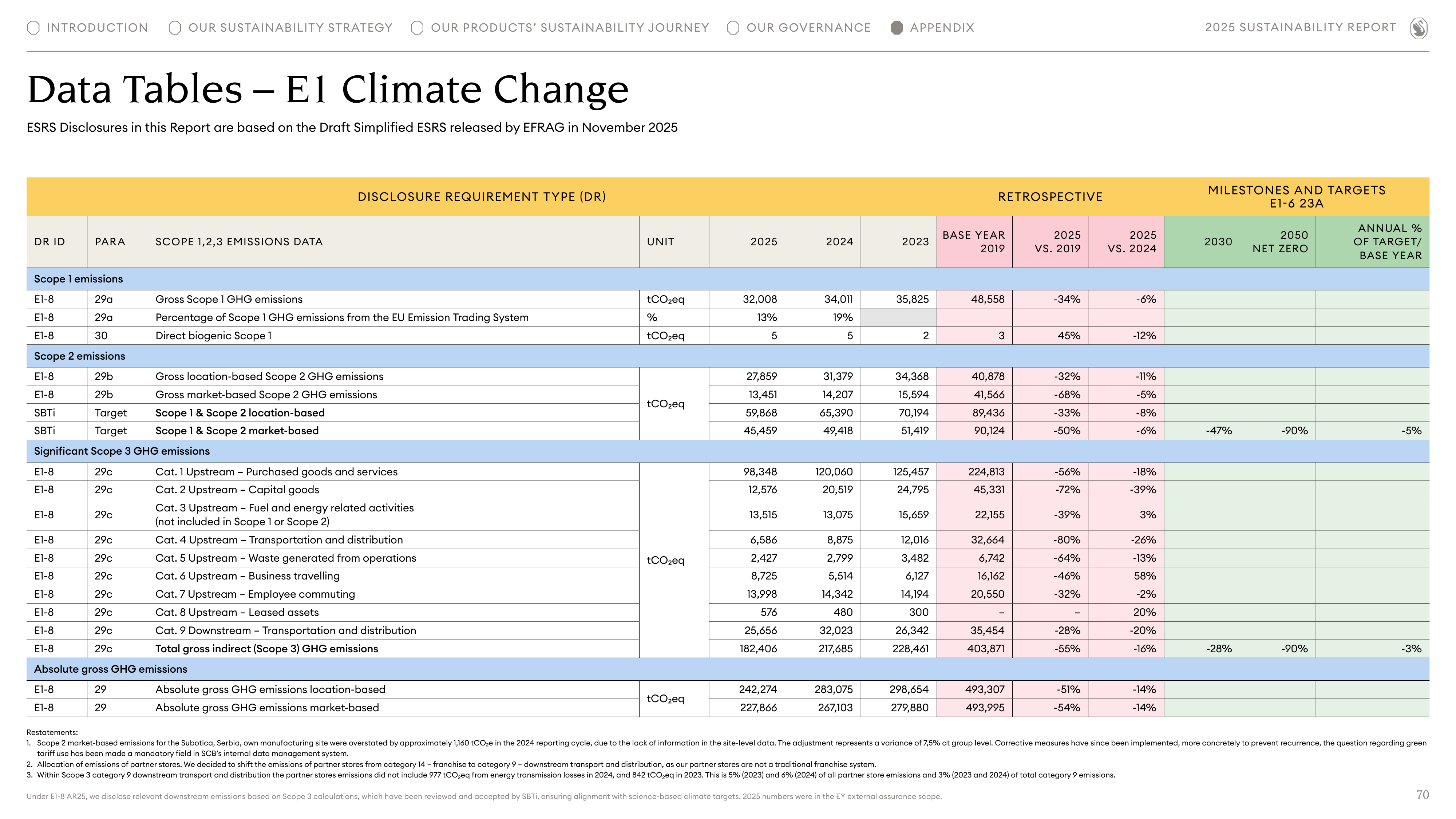
Task: Click the filled hexagon beside Appendix
Action: (897, 28)
